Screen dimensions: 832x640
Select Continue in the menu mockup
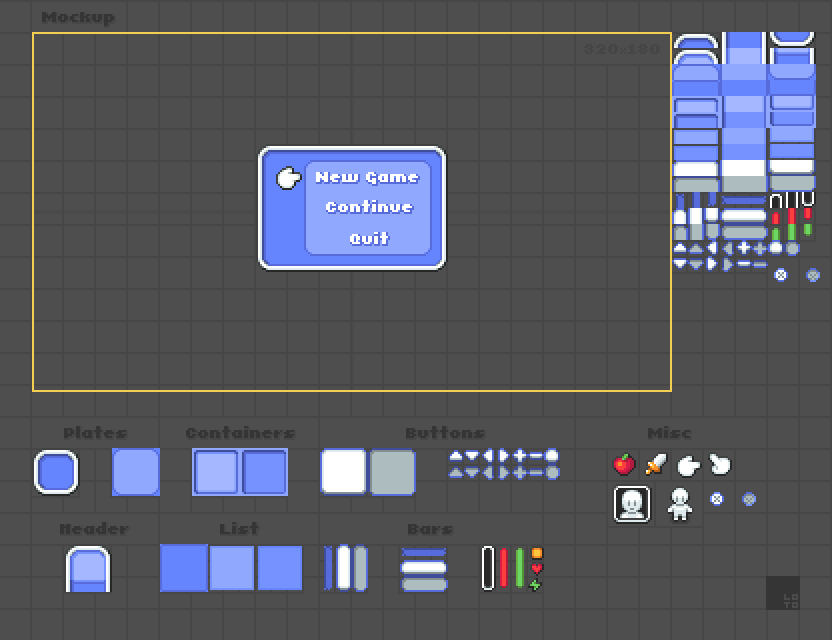(369, 207)
